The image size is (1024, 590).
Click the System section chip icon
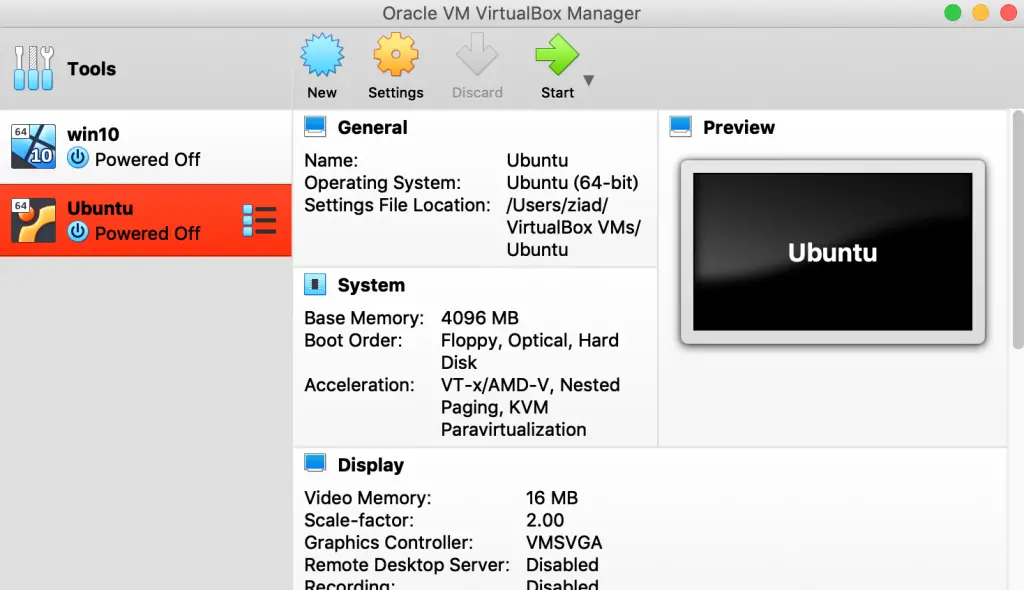tap(315, 284)
